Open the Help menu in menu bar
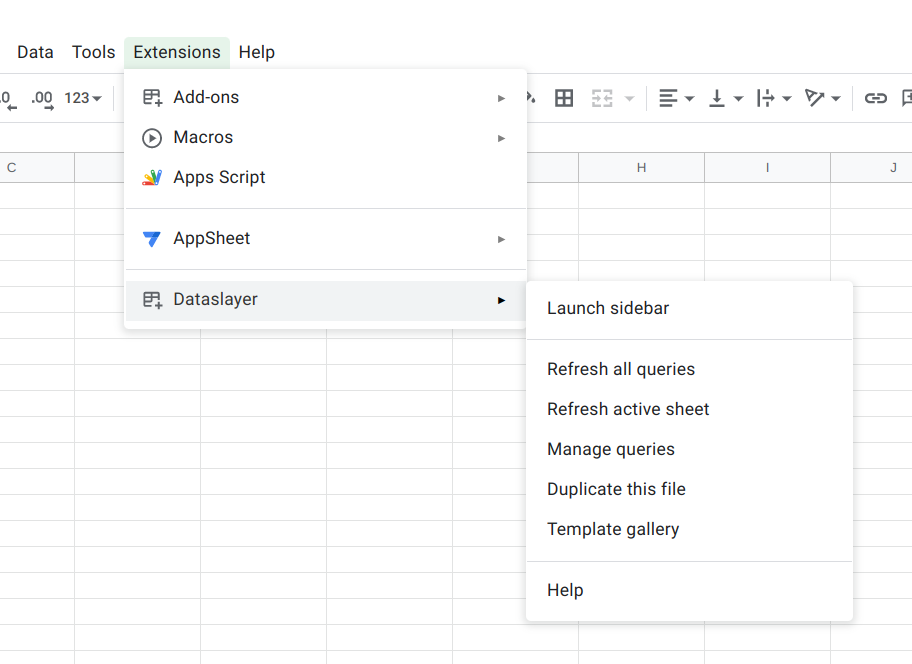The width and height of the screenshot is (912, 664). [256, 52]
